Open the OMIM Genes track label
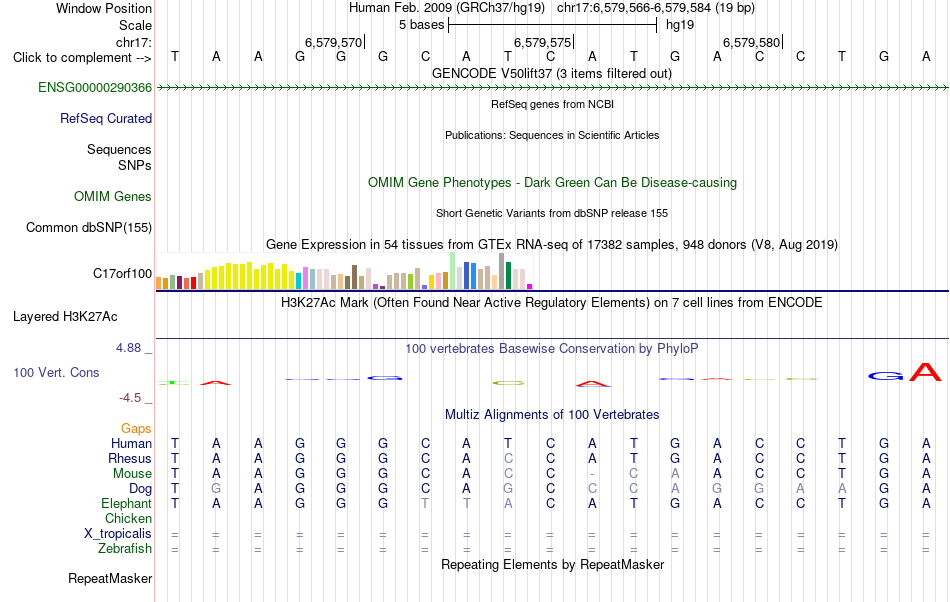The width and height of the screenshot is (950, 602). [x=113, y=196]
